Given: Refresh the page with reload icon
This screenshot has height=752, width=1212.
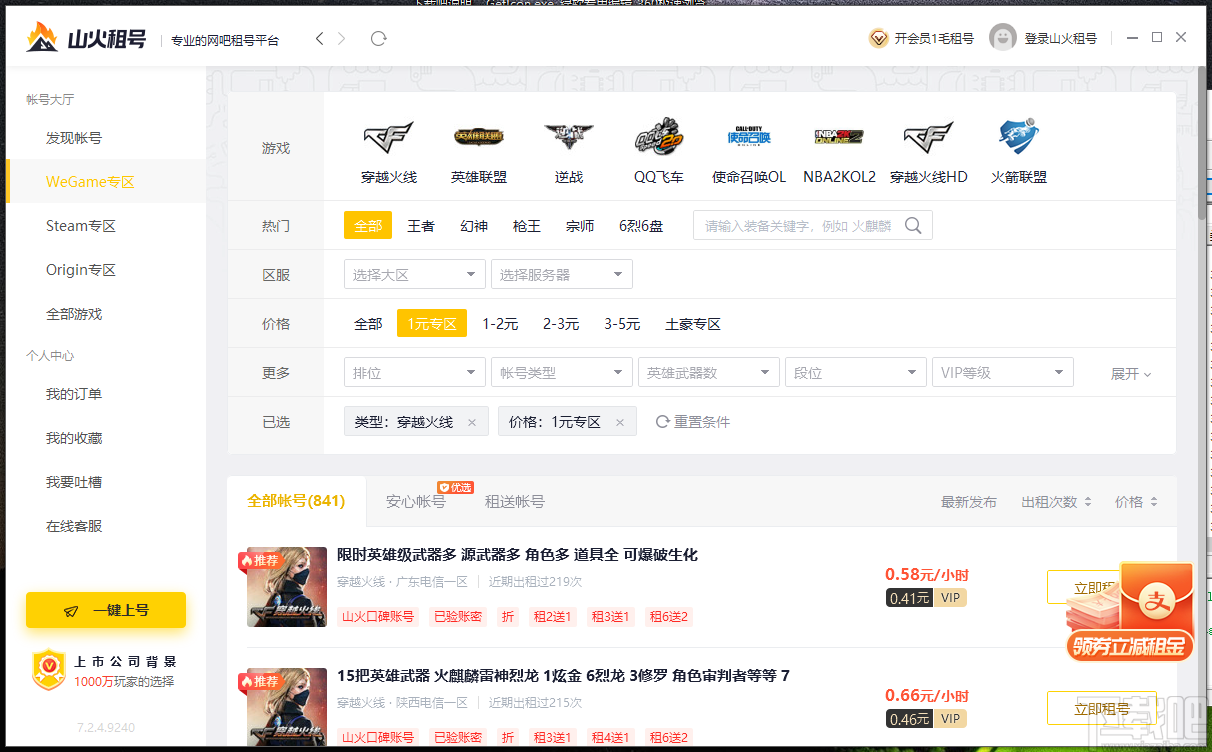Looking at the screenshot, I should coord(378,39).
